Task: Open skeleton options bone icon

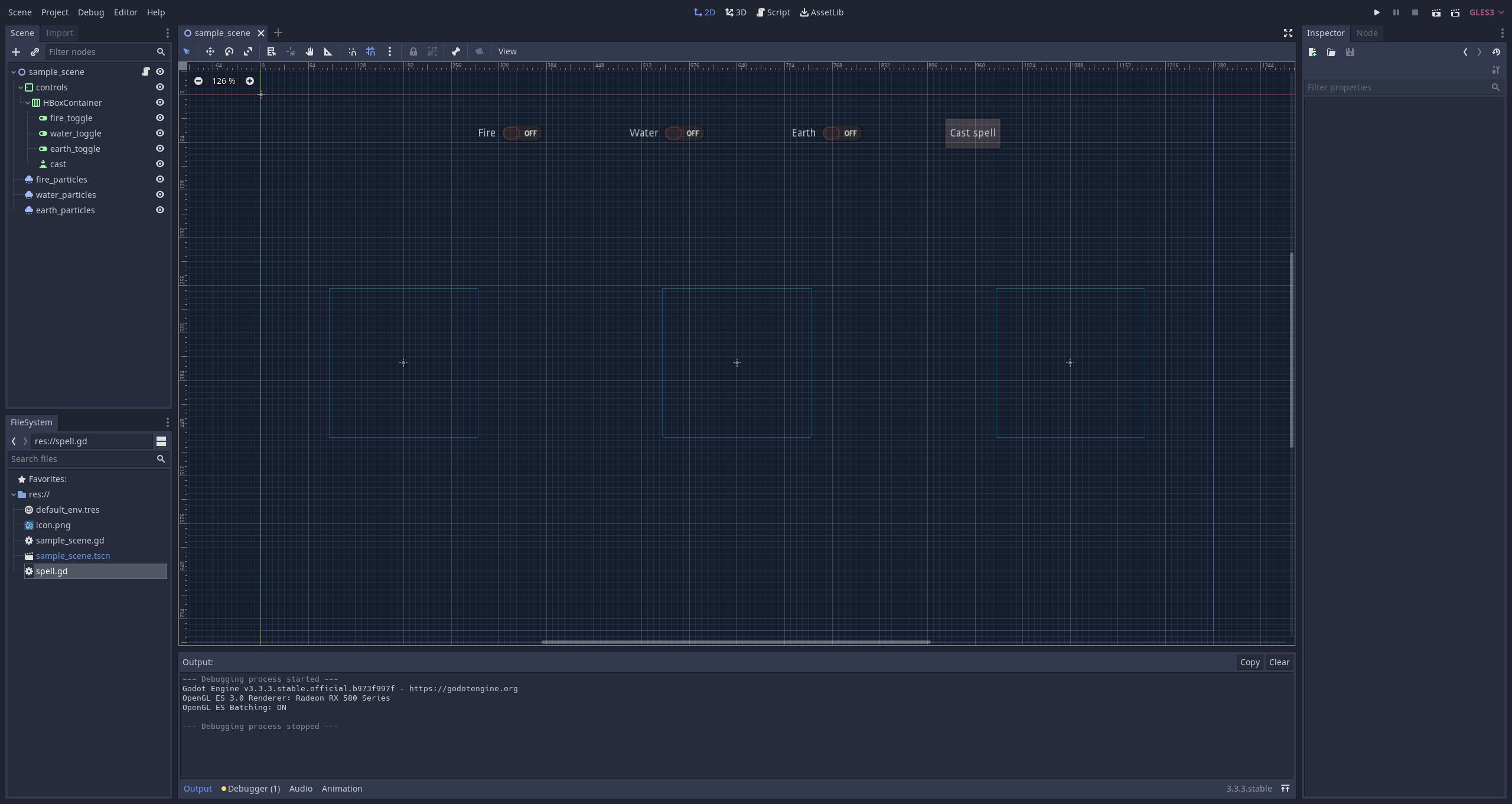Action: pyautogui.click(x=456, y=51)
